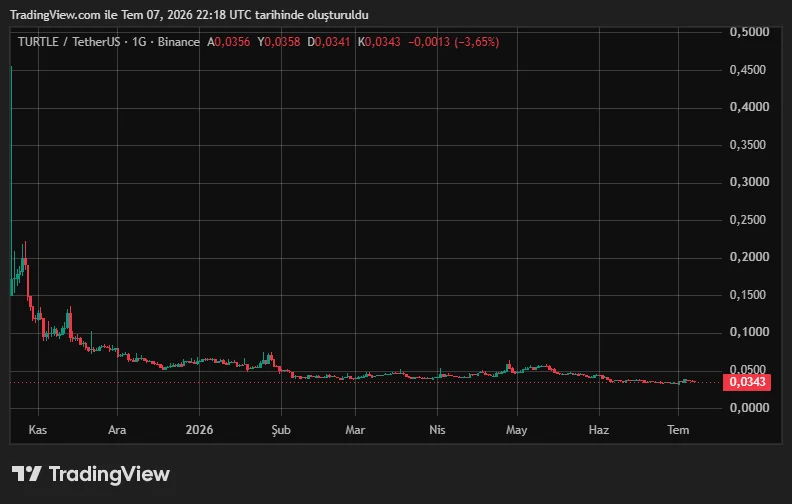
Task: Click the Nis month label on time axis
Action: [x=437, y=430]
